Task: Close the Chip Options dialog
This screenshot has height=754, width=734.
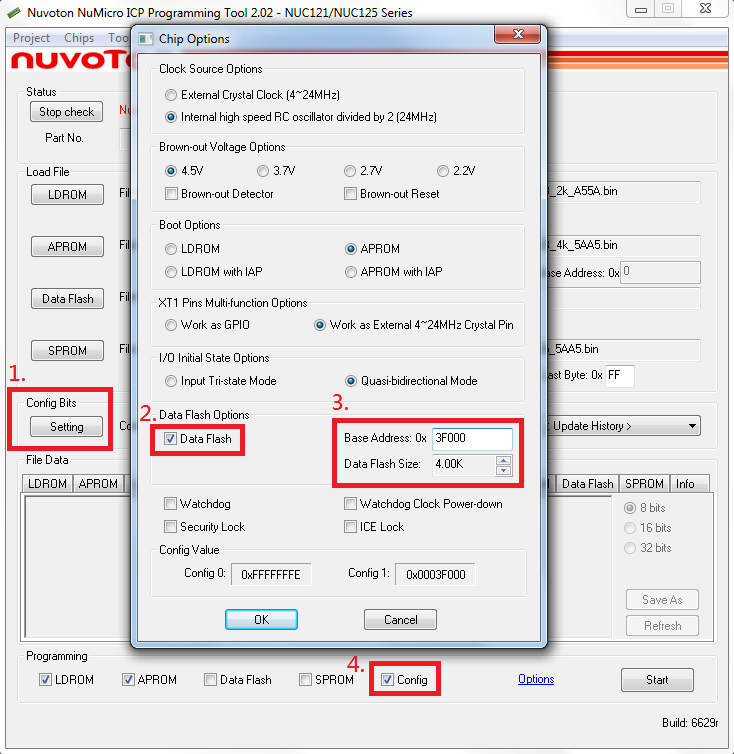Action: pos(518,34)
